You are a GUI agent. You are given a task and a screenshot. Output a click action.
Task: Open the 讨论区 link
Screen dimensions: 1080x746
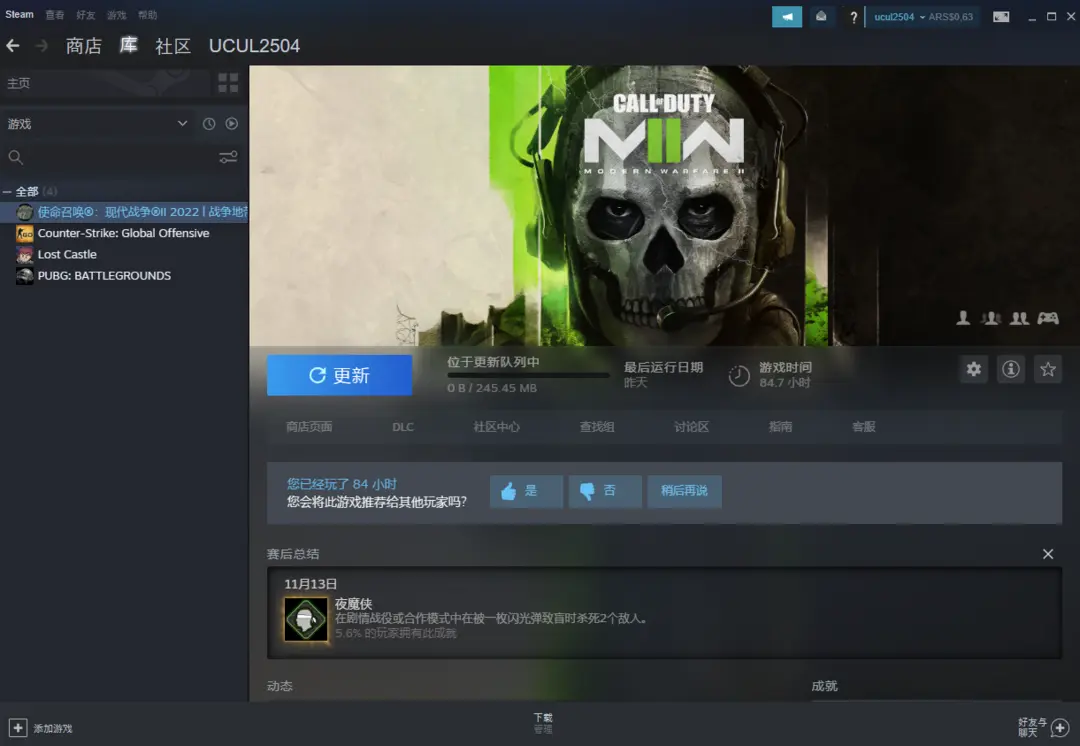coord(692,427)
